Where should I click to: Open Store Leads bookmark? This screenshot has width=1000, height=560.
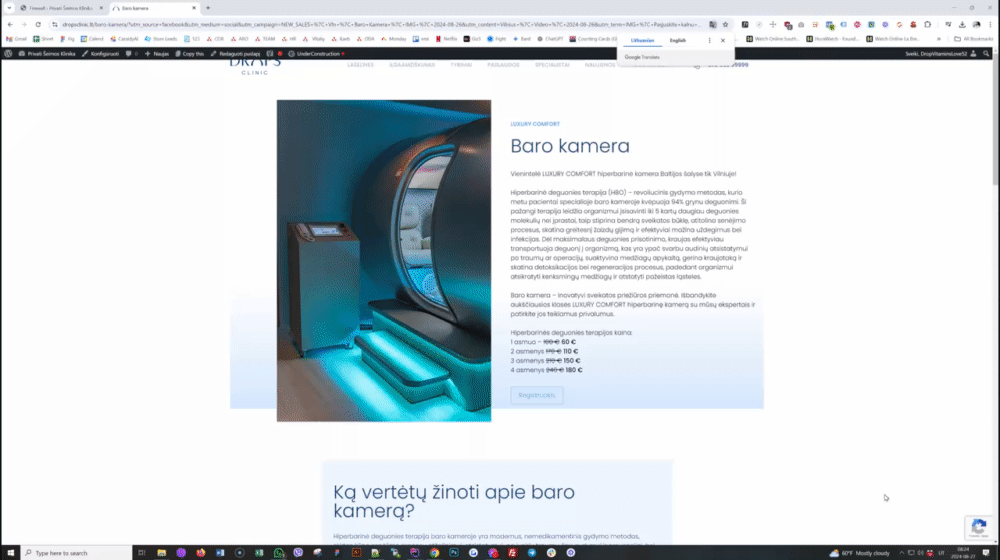(x=161, y=39)
